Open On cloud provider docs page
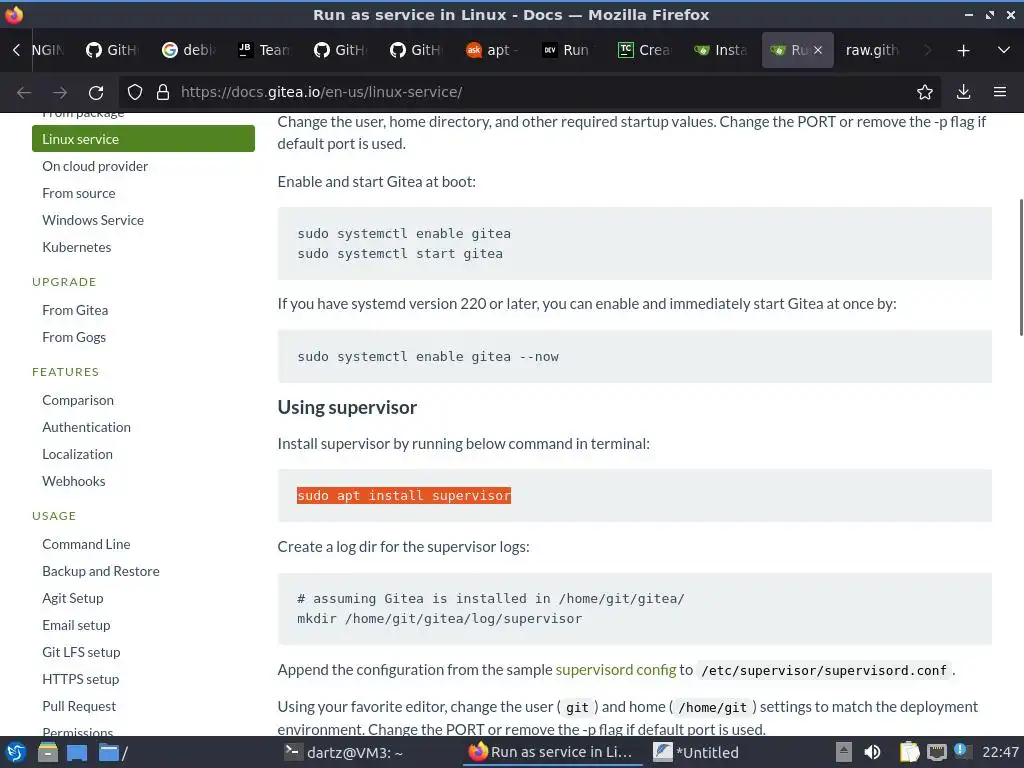Image resolution: width=1024 pixels, height=768 pixels. [x=95, y=166]
